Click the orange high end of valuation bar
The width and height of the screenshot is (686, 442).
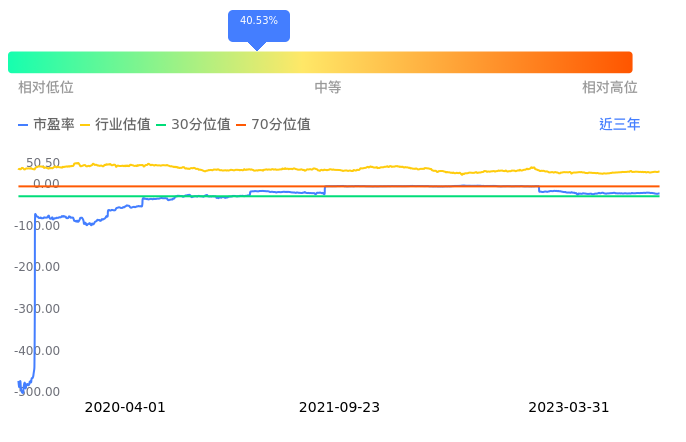pos(622,62)
